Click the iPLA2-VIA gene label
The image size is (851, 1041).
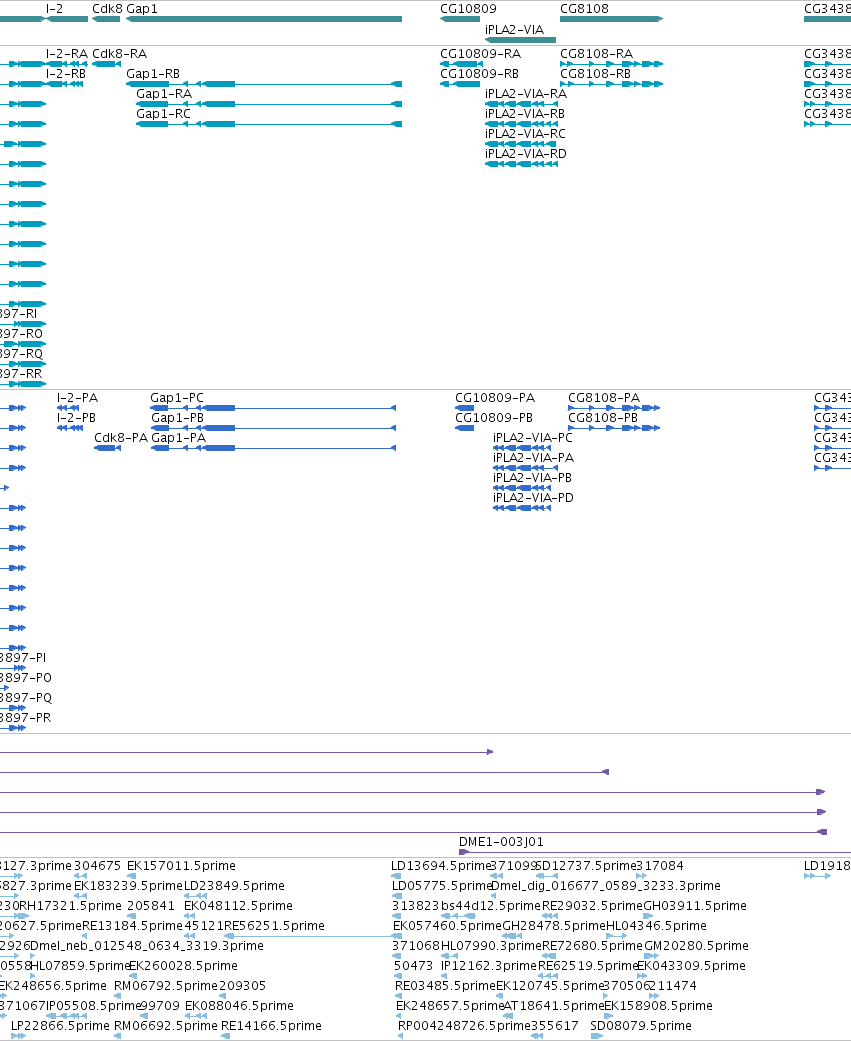(x=514, y=30)
